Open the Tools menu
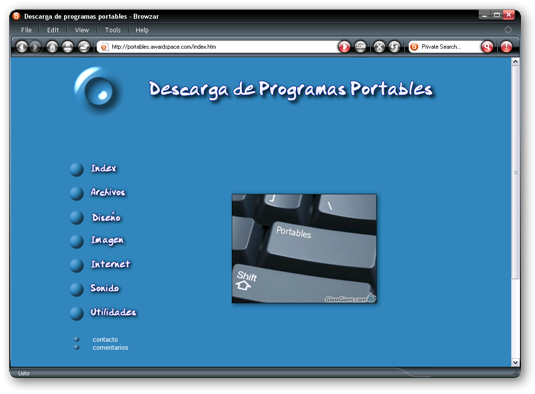The width and height of the screenshot is (535, 394). (x=113, y=30)
